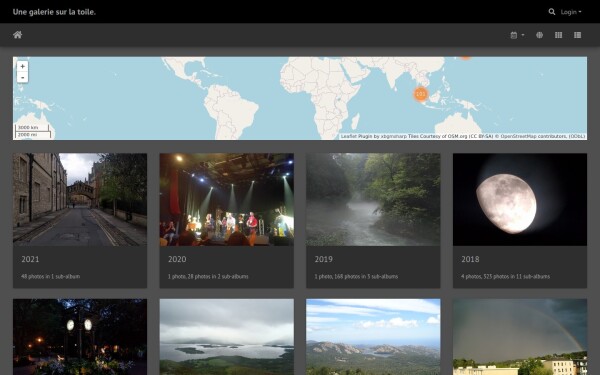
Task: Open the calendar view dropdown
Action: [x=517, y=35]
